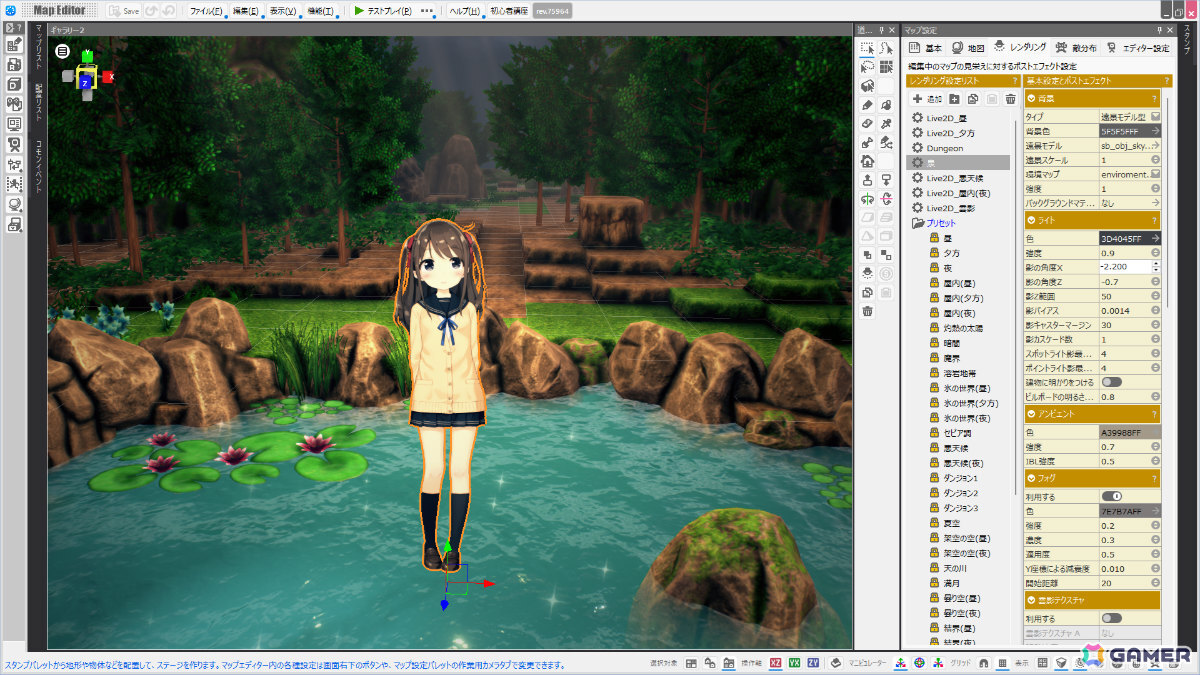Open the 表示(V) menu
Screen dimensions: 1200x675
(283, 10)
